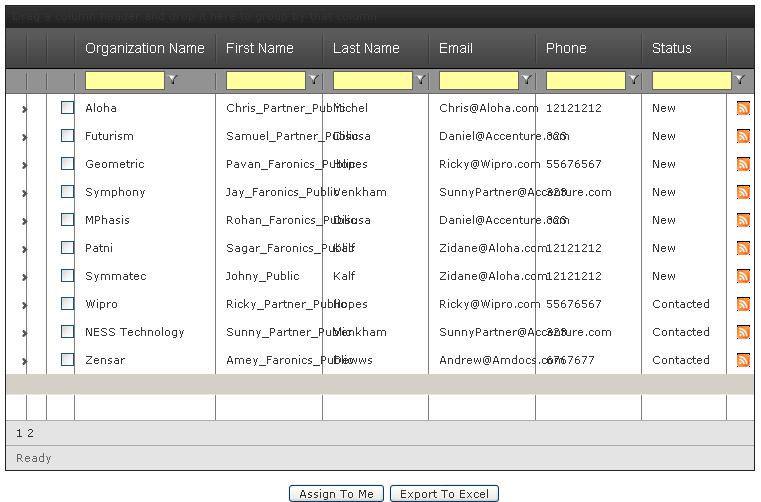Screen dimensions: 761x502
Task: Open the RSS feed icon for Aloha row
Action: pos(743,108)
